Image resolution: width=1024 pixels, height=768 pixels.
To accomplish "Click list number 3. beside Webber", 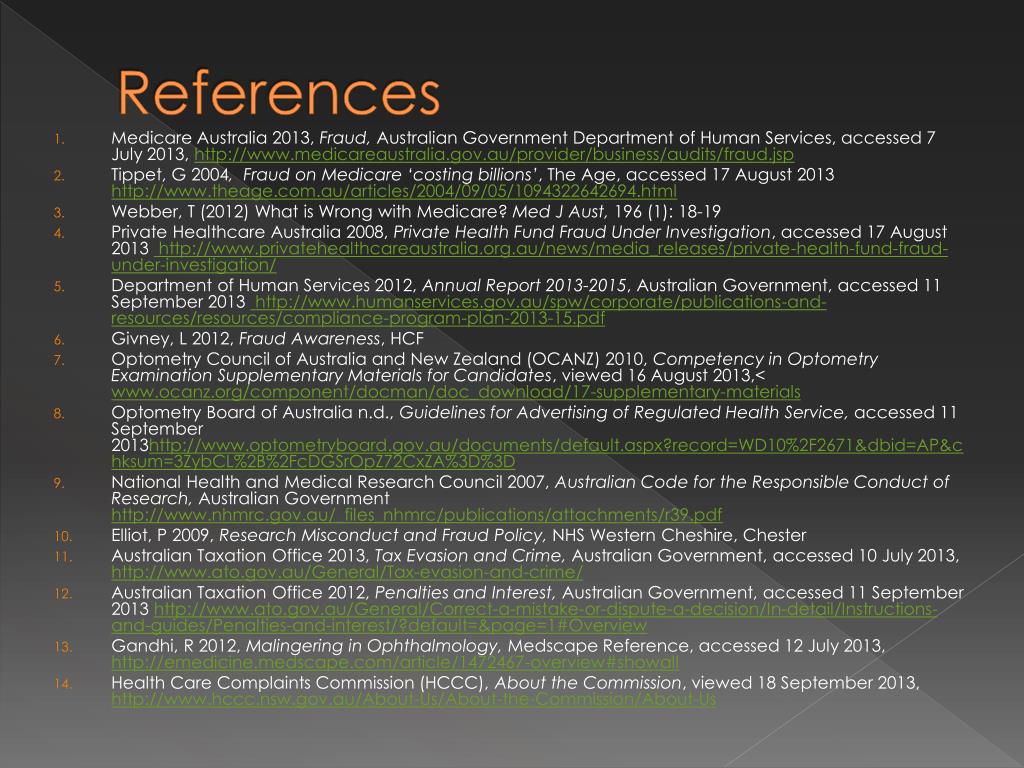I will pyautogui.click(x=59, y=212).
